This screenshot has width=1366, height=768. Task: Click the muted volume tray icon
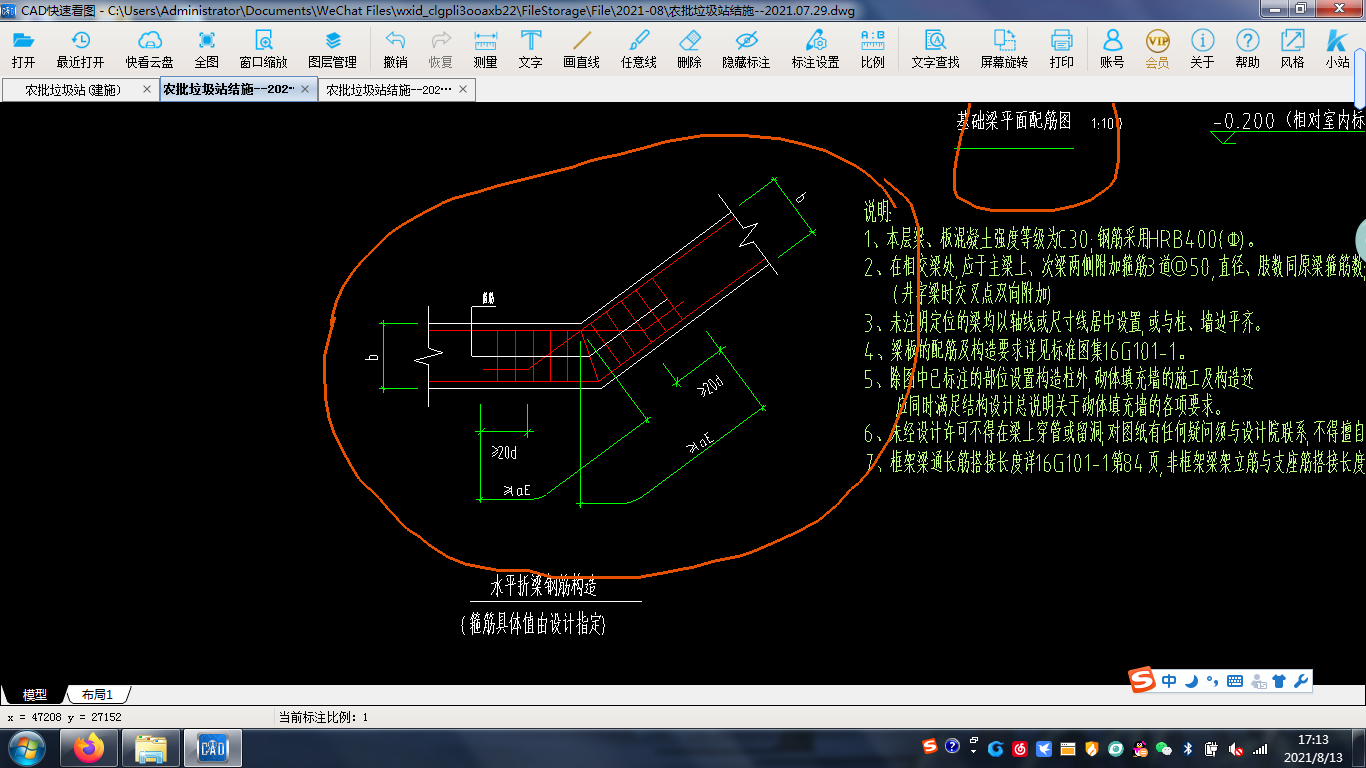point(1236,748)
